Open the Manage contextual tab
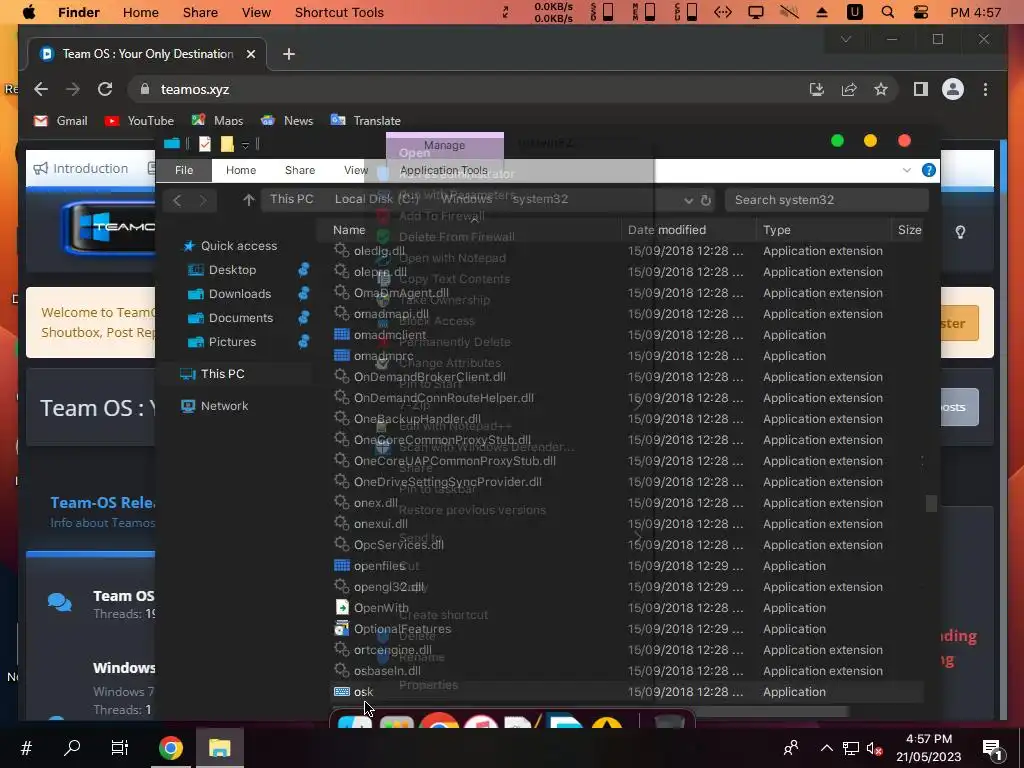Image resolution: width=1024 pixels, height=768 pixels. [x=445, y=145]
